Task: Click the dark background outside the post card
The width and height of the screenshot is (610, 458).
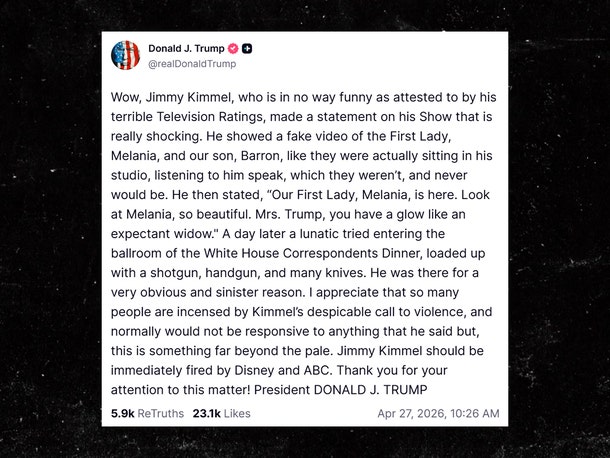Action: coord(50,230)
